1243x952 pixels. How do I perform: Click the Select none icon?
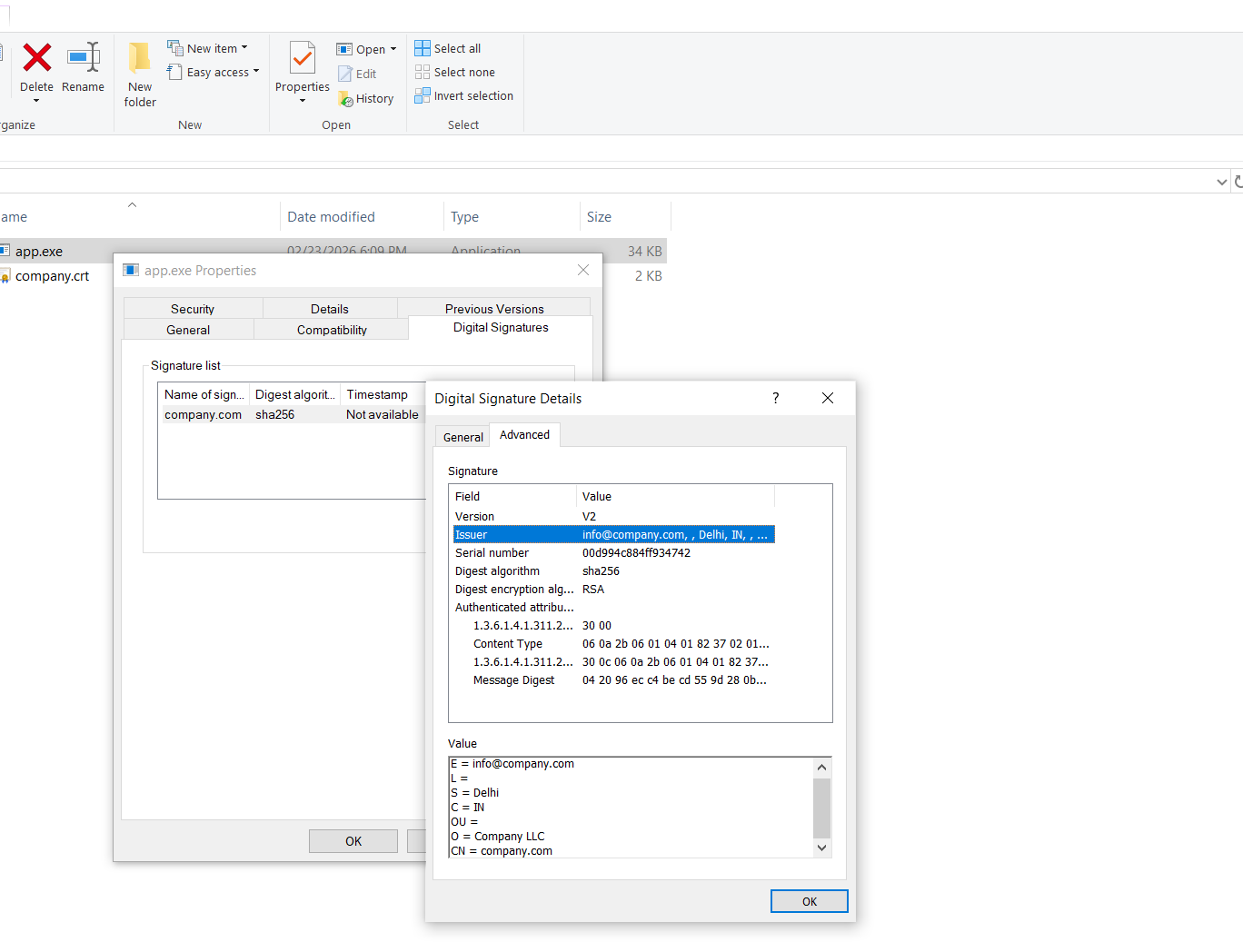422,72
